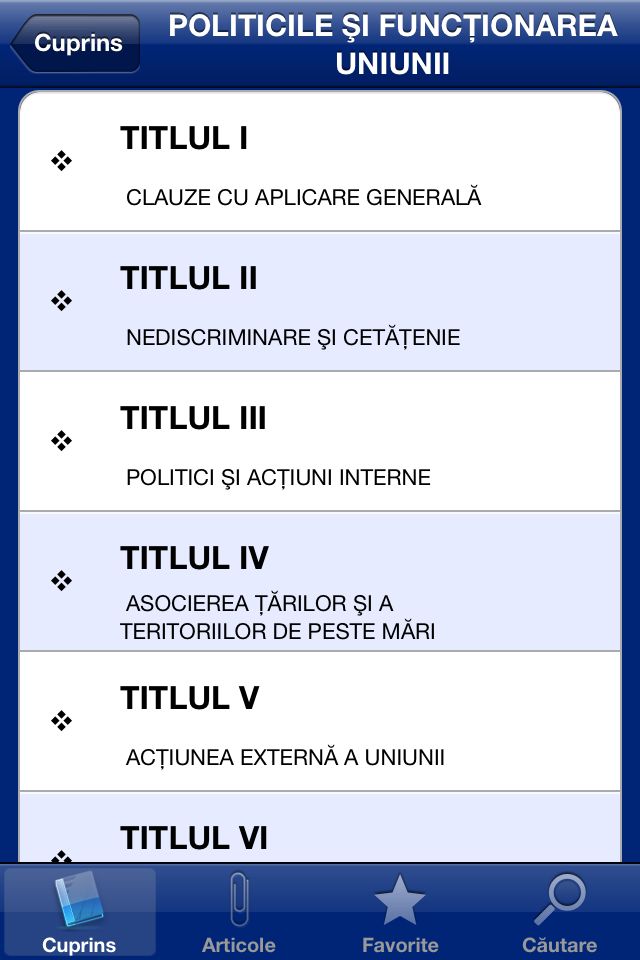Open Politici și acțiuni interne section
640x960 pixels.
(278, 478)
